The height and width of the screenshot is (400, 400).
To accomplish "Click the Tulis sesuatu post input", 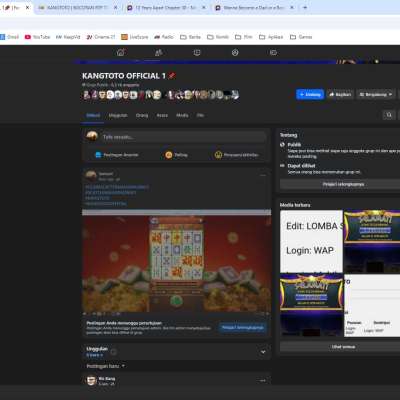I will [183, 137].
